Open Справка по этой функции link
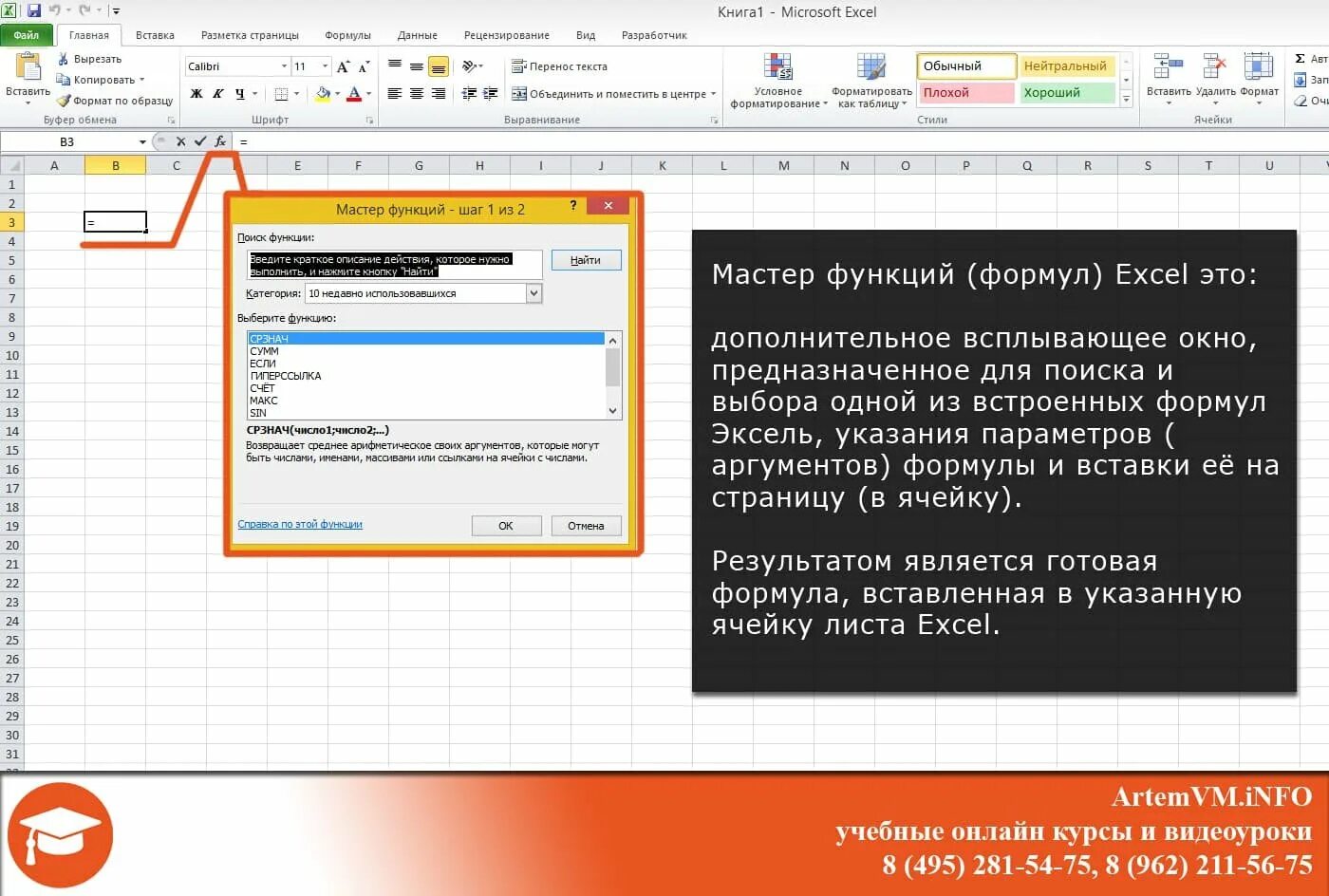The height and width of the screenshot is (896, 1329). pyautogui.click(x=300, y=524)
